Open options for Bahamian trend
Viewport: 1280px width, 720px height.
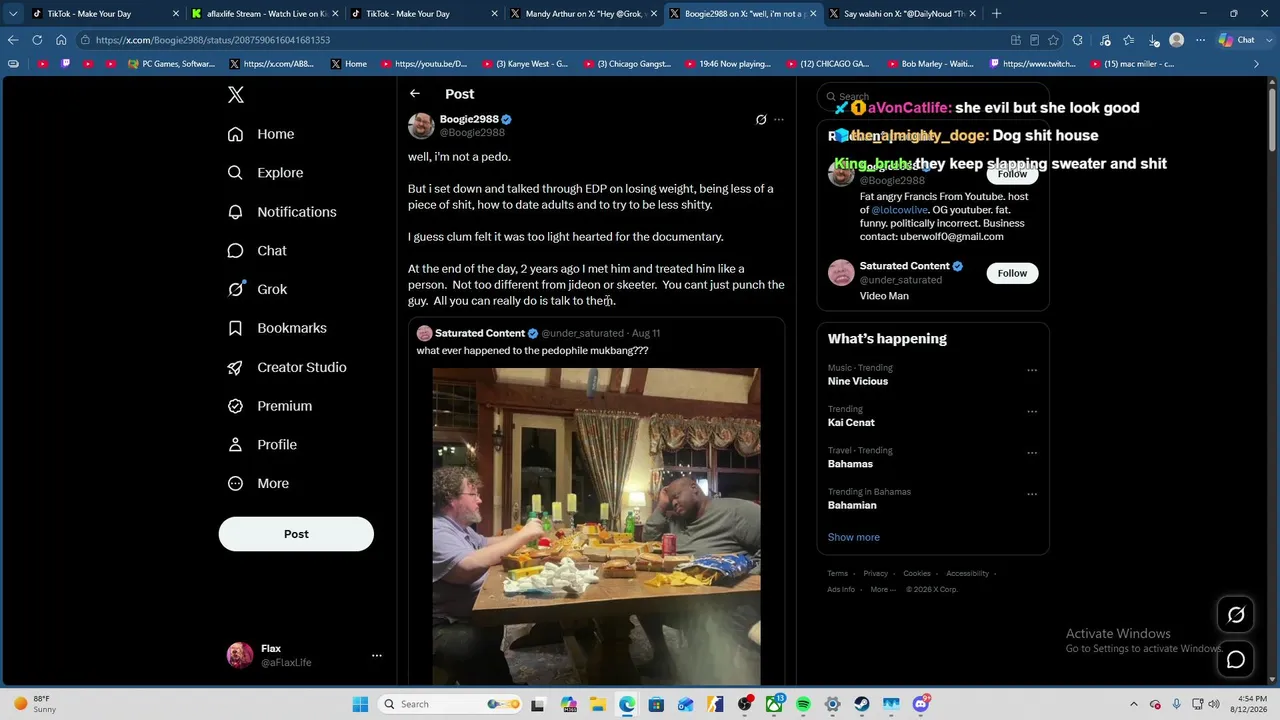pyautogui.click(x=1032, y=494)
